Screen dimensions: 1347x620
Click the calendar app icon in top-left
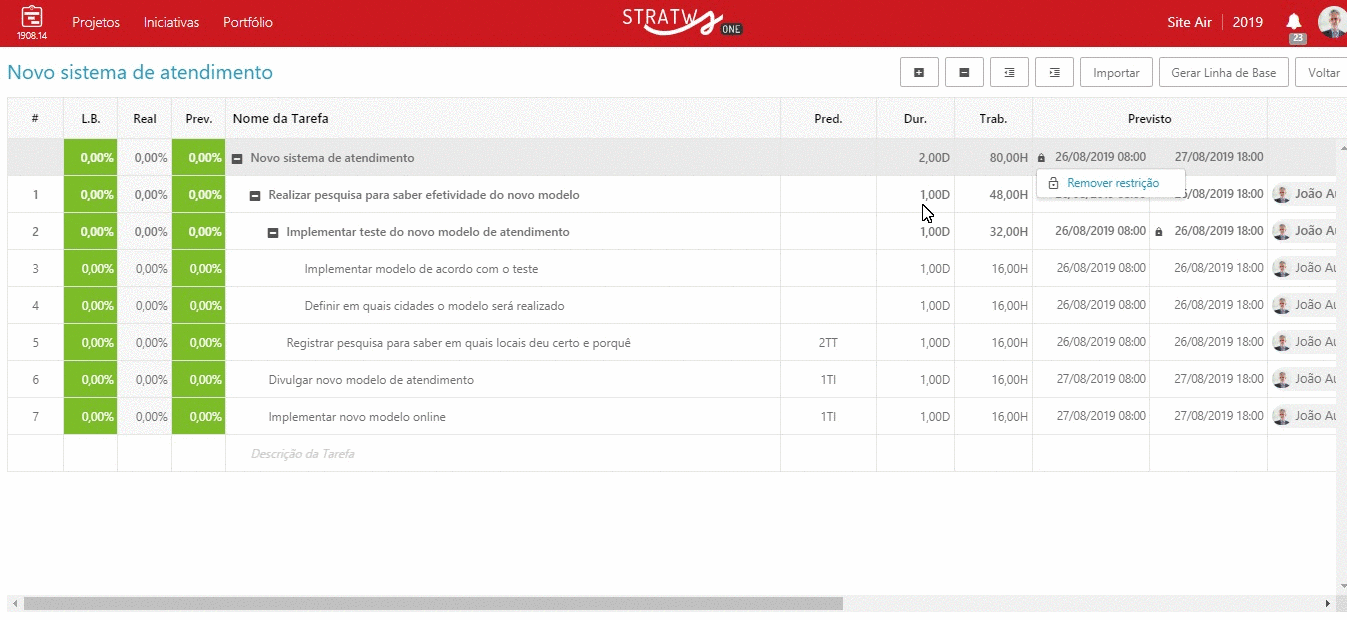(32, 17)
